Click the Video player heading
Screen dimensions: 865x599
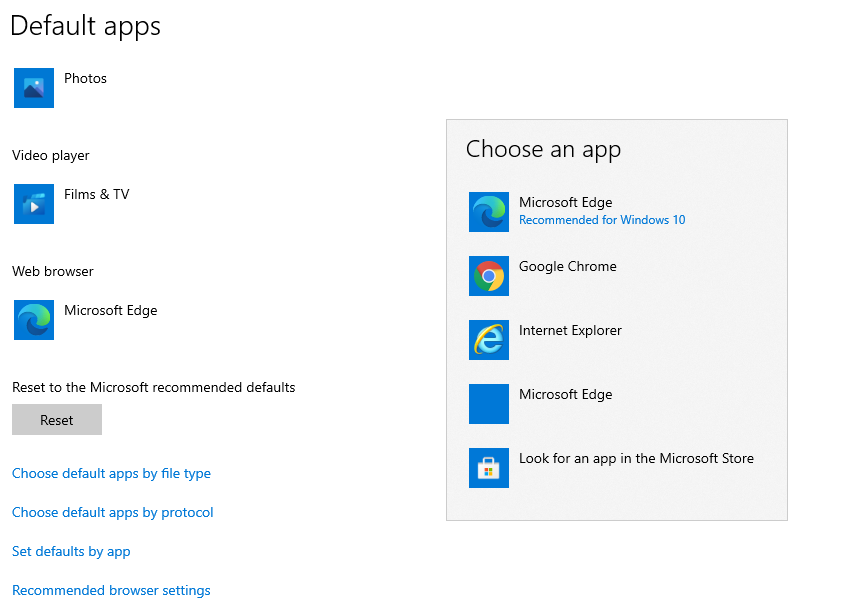click(51, 156)
